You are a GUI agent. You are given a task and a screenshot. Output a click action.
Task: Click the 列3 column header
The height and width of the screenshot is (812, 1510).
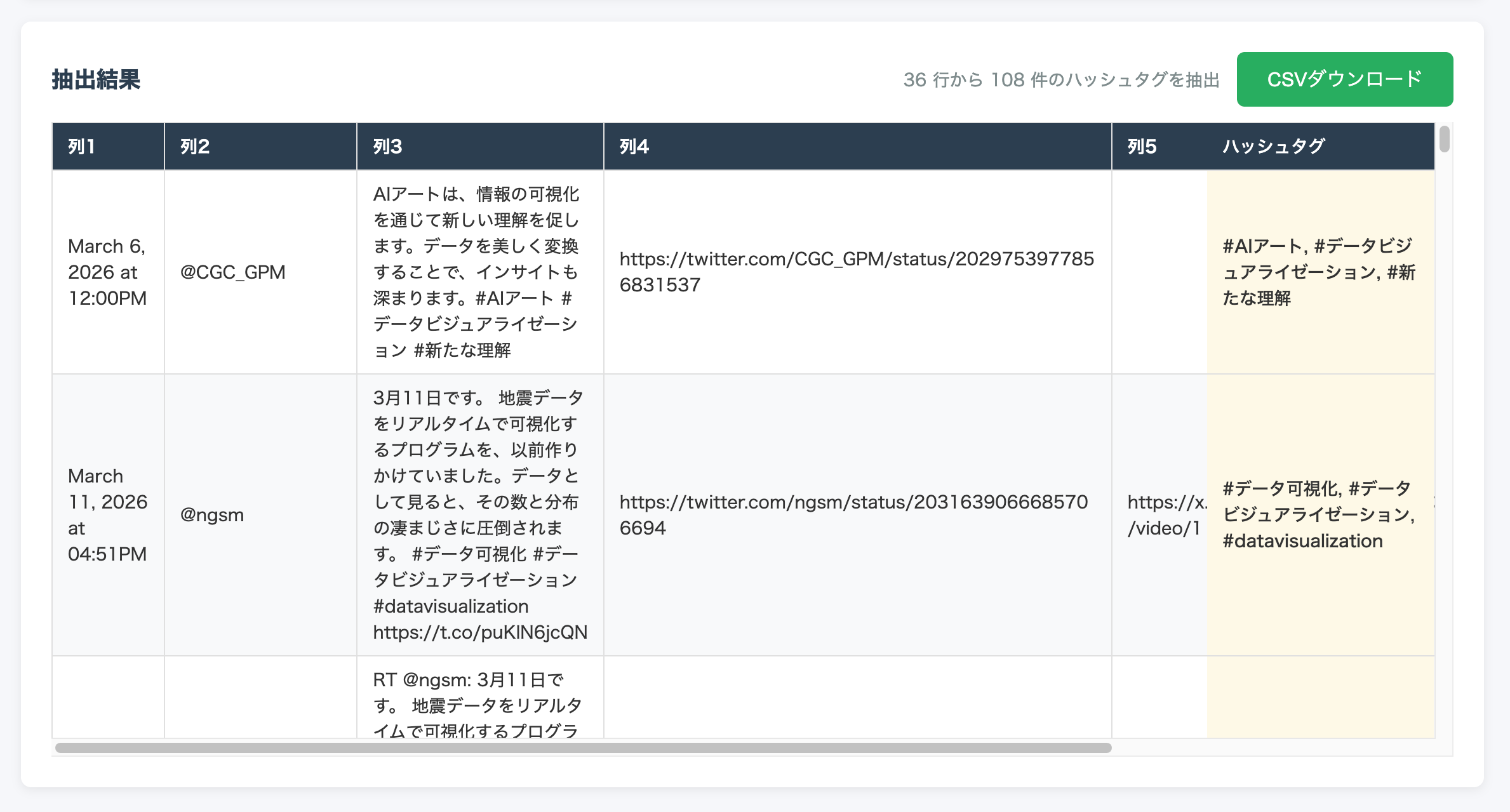pyautogui.click(x=387, y=147)
